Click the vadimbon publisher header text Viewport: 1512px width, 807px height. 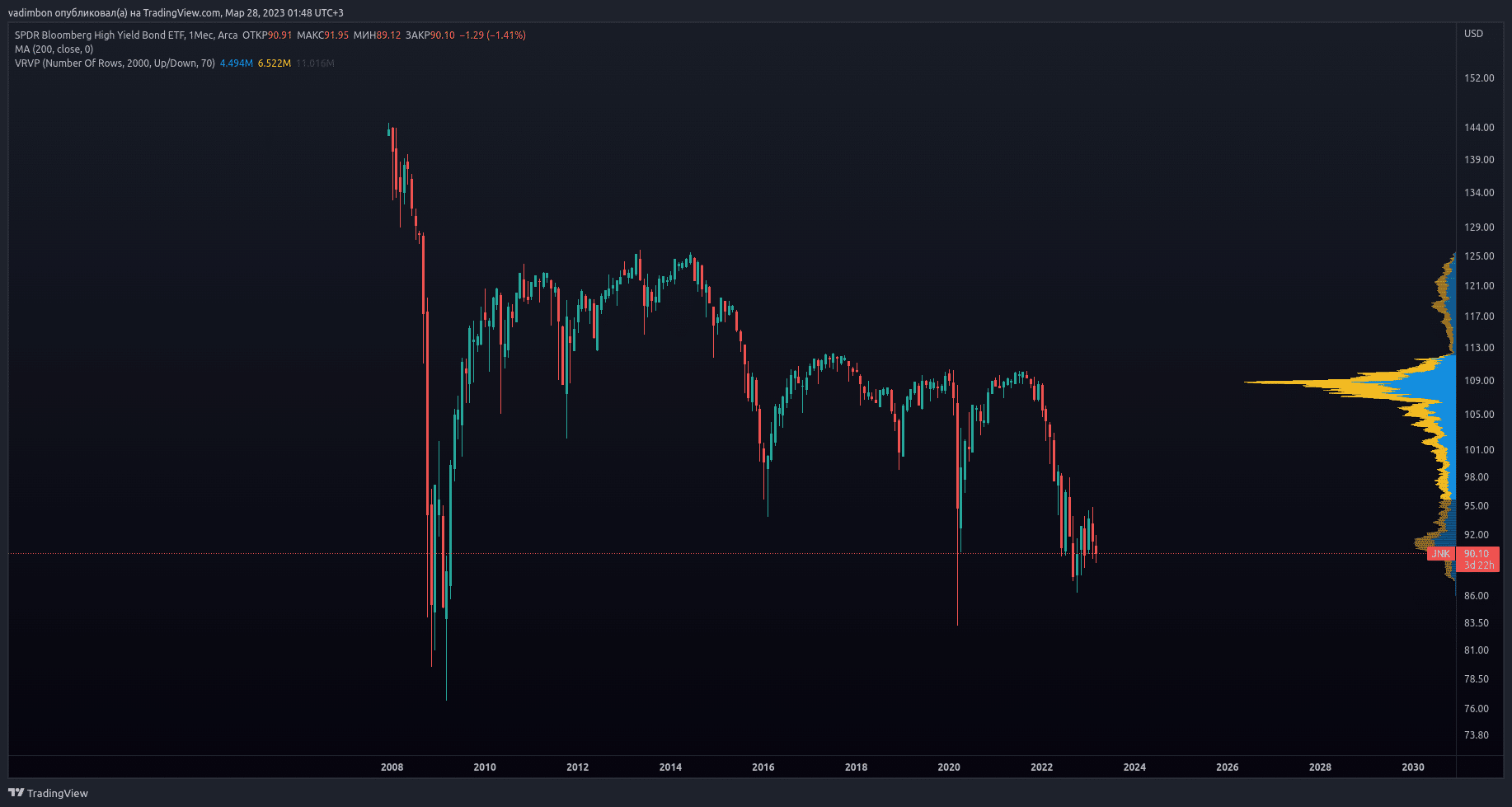pyautogui.click(x=175, y=13)
